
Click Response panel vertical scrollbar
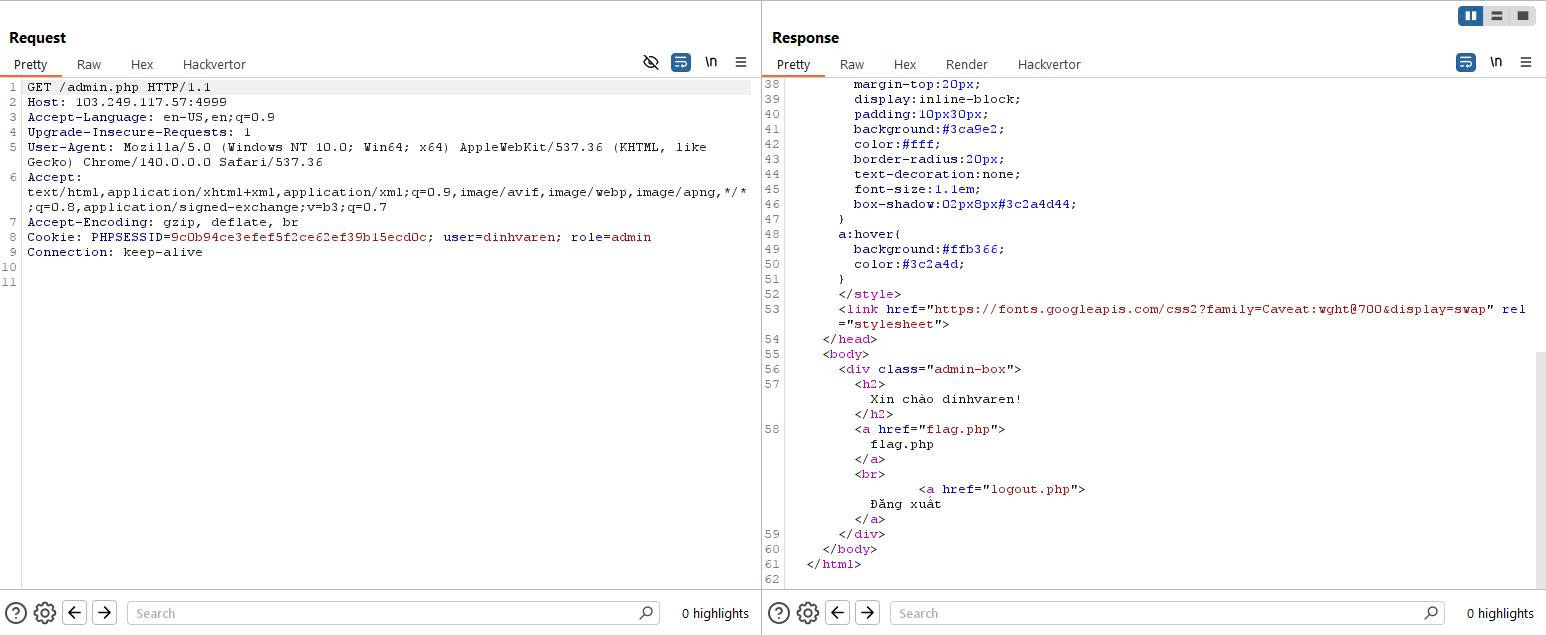(1540, 470)
